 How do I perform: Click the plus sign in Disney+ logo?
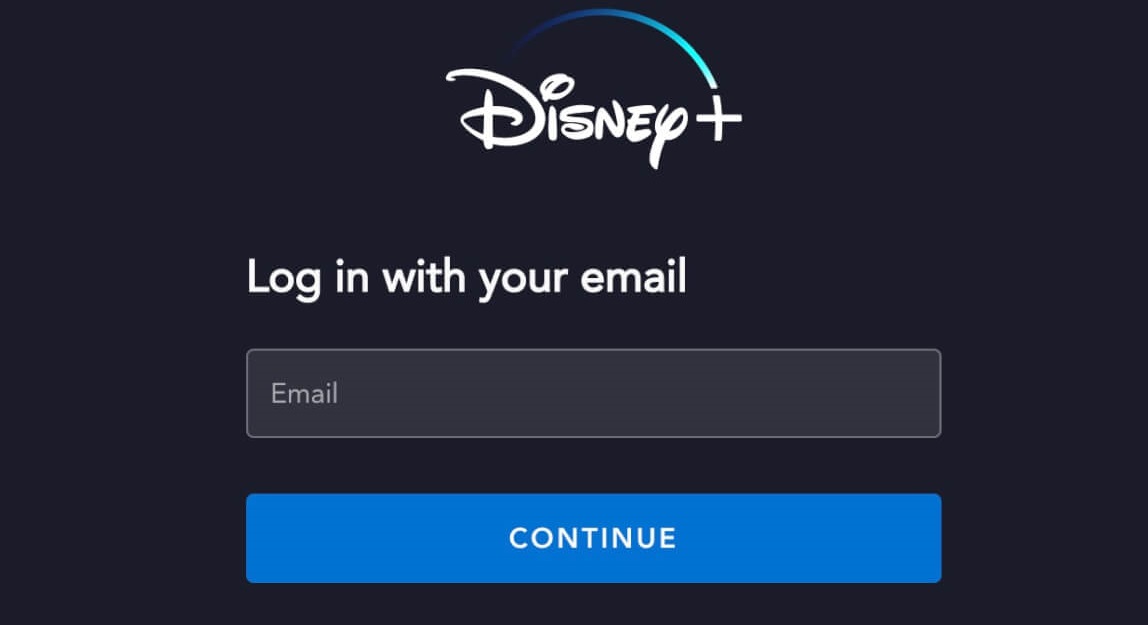click(x=718, y=117)
